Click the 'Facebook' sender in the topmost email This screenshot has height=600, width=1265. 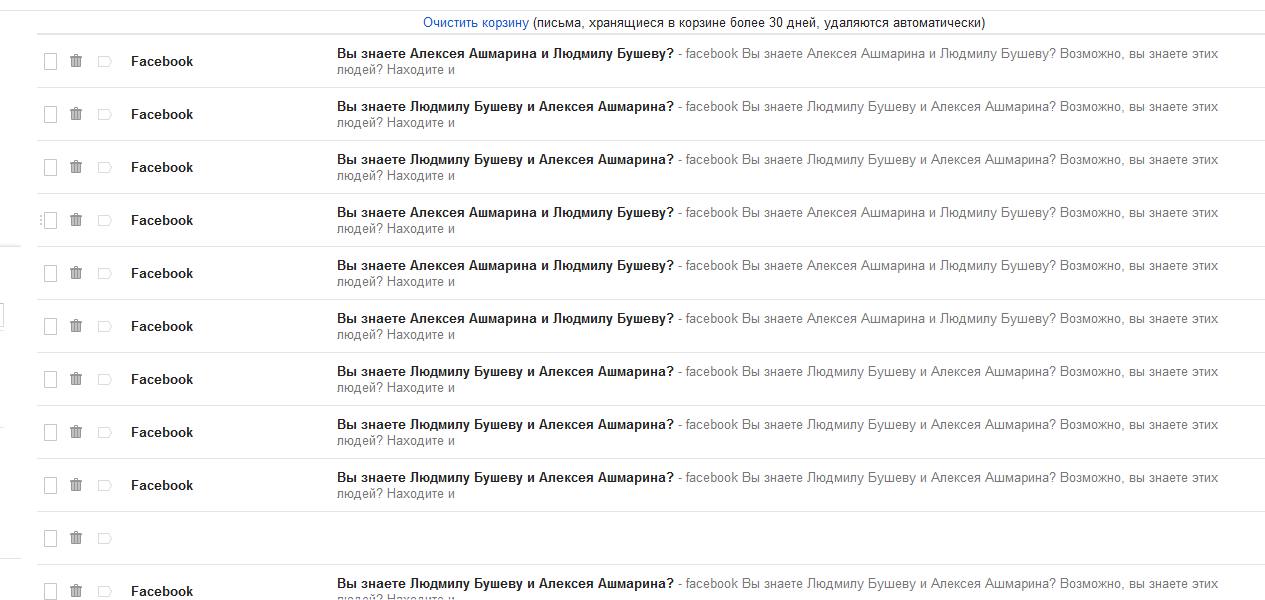(162, 61)
